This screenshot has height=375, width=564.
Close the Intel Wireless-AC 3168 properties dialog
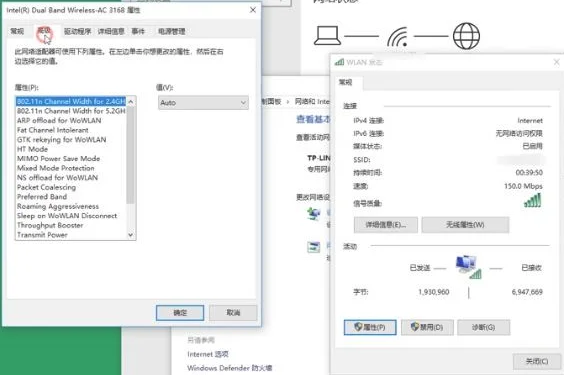coord(253,10)
